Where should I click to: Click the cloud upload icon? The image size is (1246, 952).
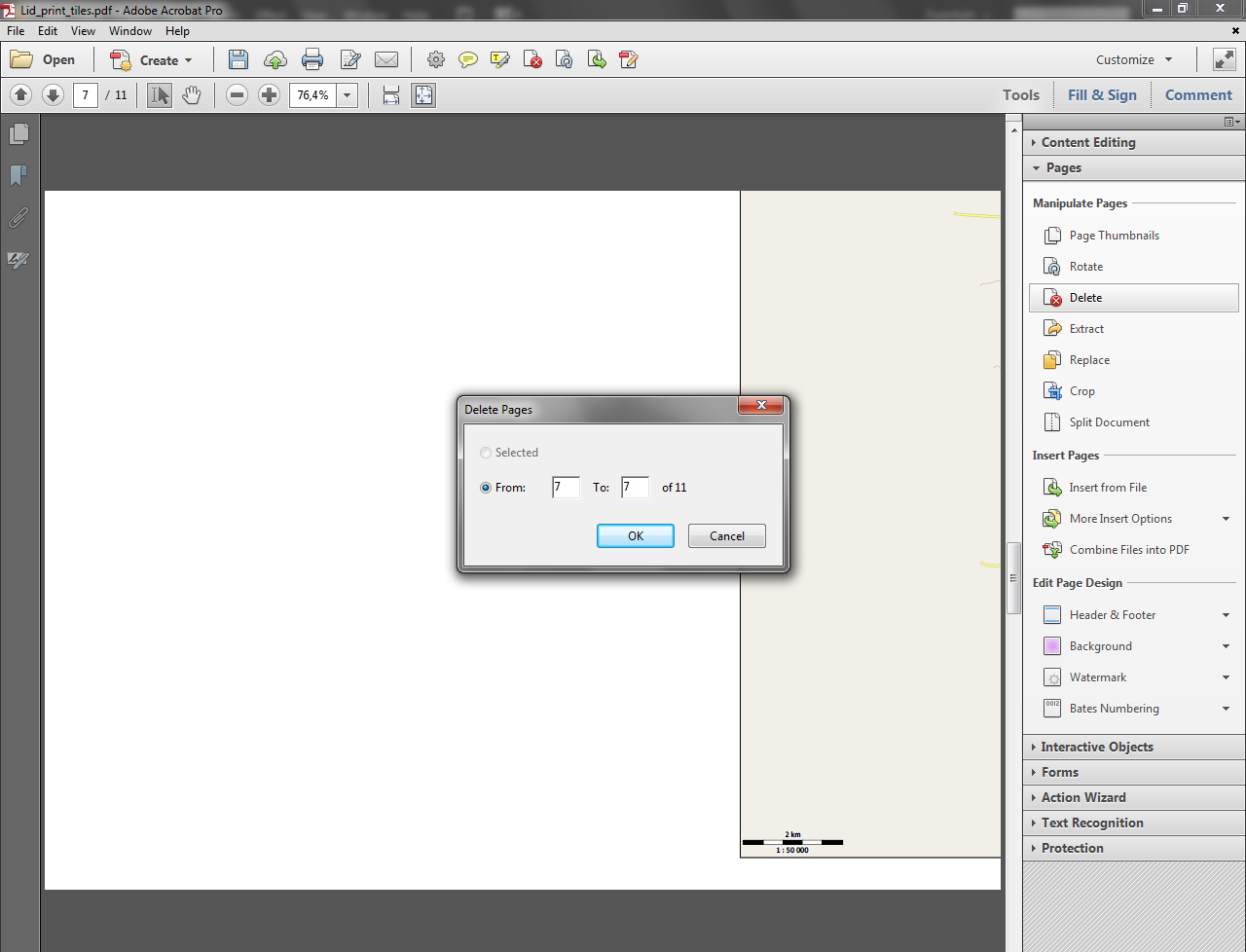(x=275, y=59)
